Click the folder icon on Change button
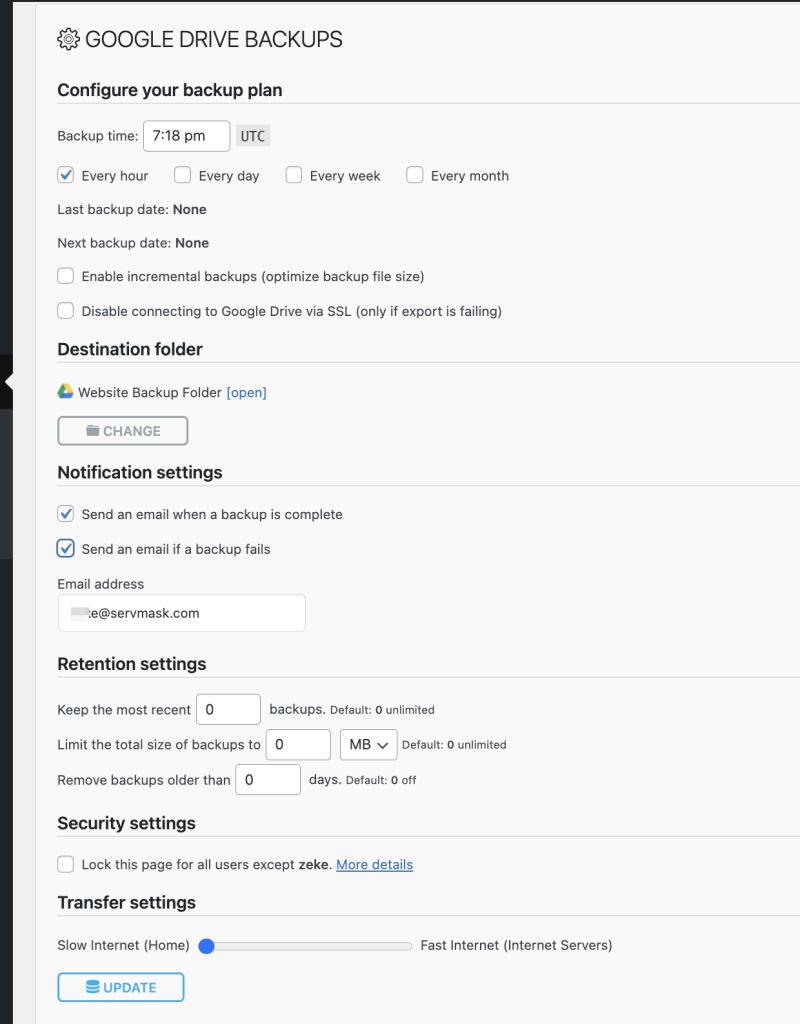The width and height of the screenshot is (800, 1024). (92, 431)
